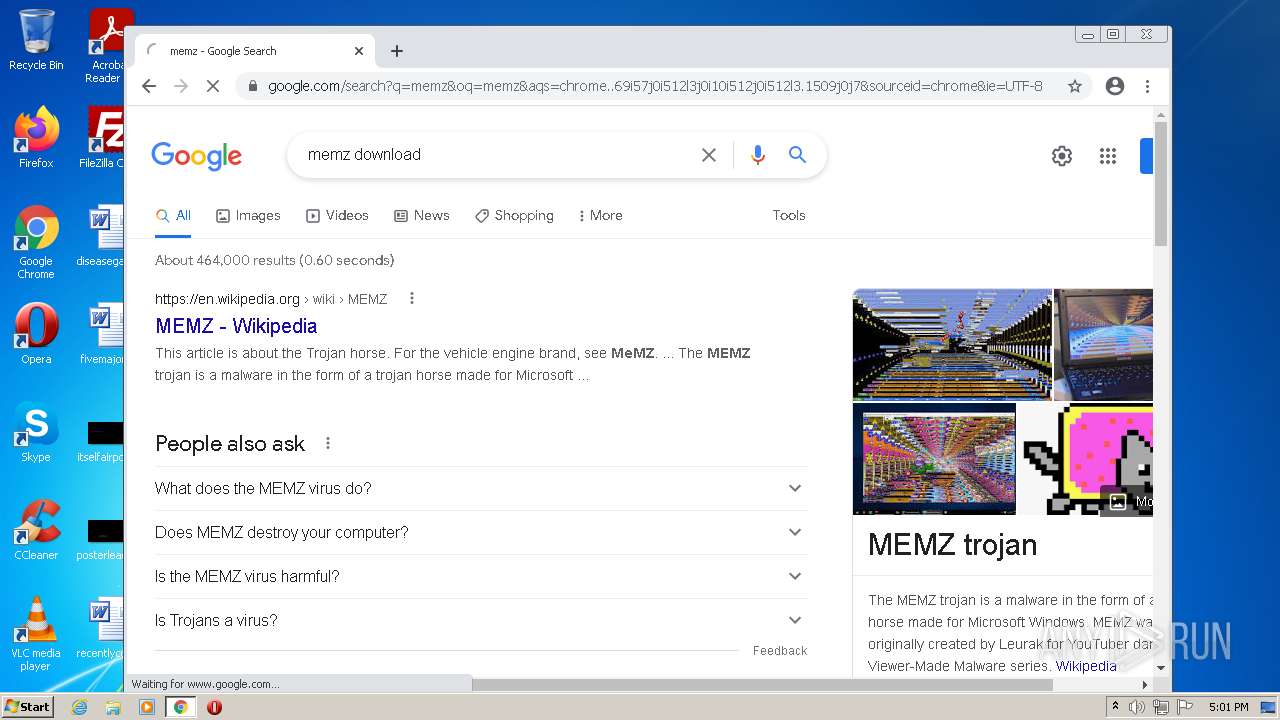The height and width of the screenshot is (720, 1280).
Task: Open a new tab with plus button
Action: pyautogui.click(x=397, y=51)
